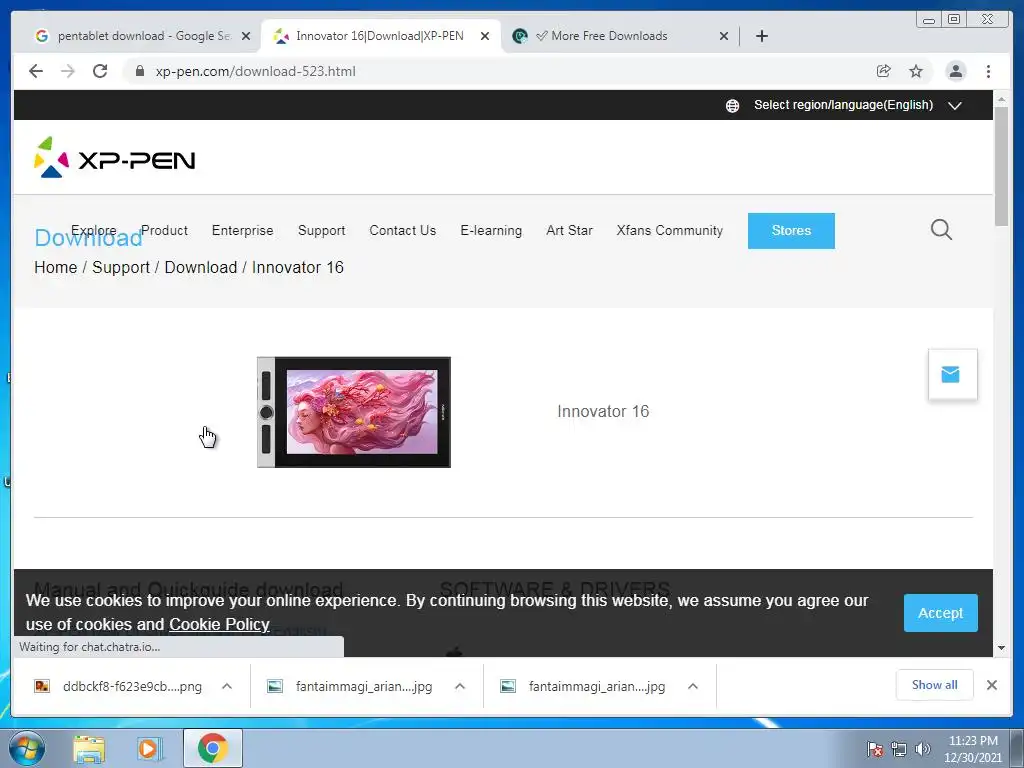
Task: Open File Explorer from the taskbar
Action: (89, 748)
